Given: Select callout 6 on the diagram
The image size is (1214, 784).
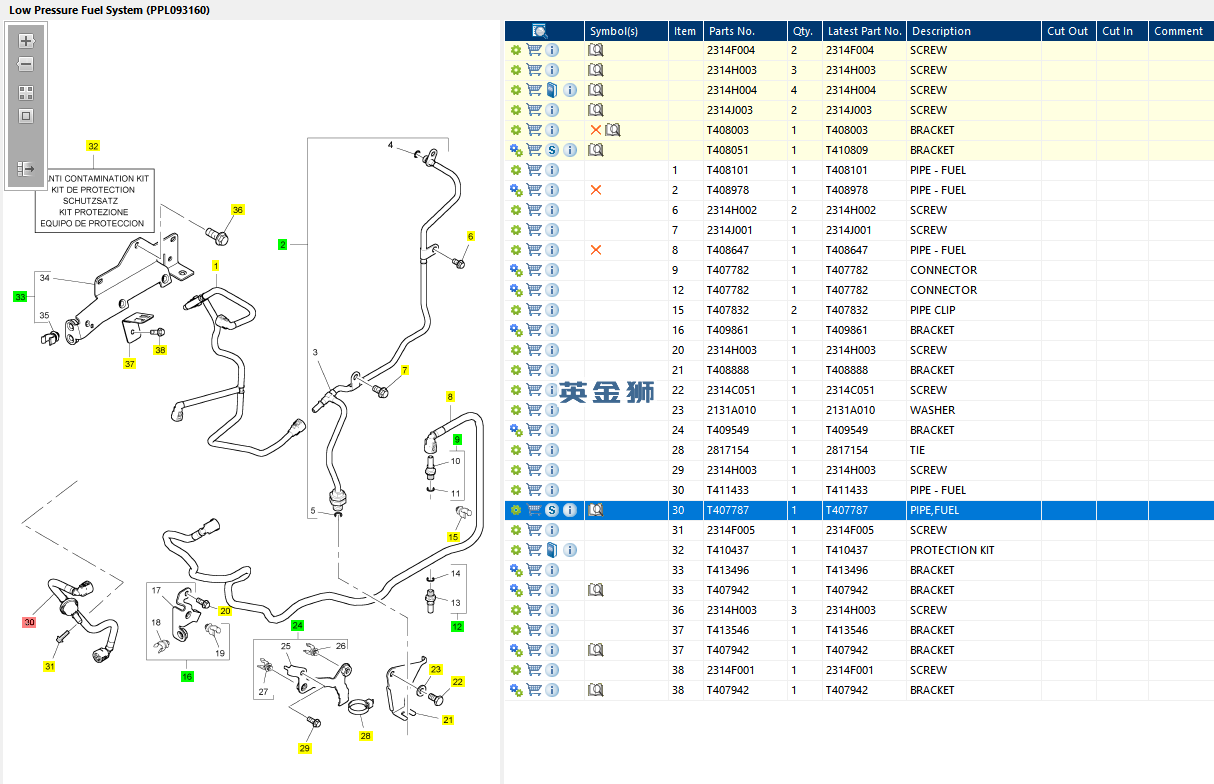Looking at the screenshot, I should click(470, 236).
